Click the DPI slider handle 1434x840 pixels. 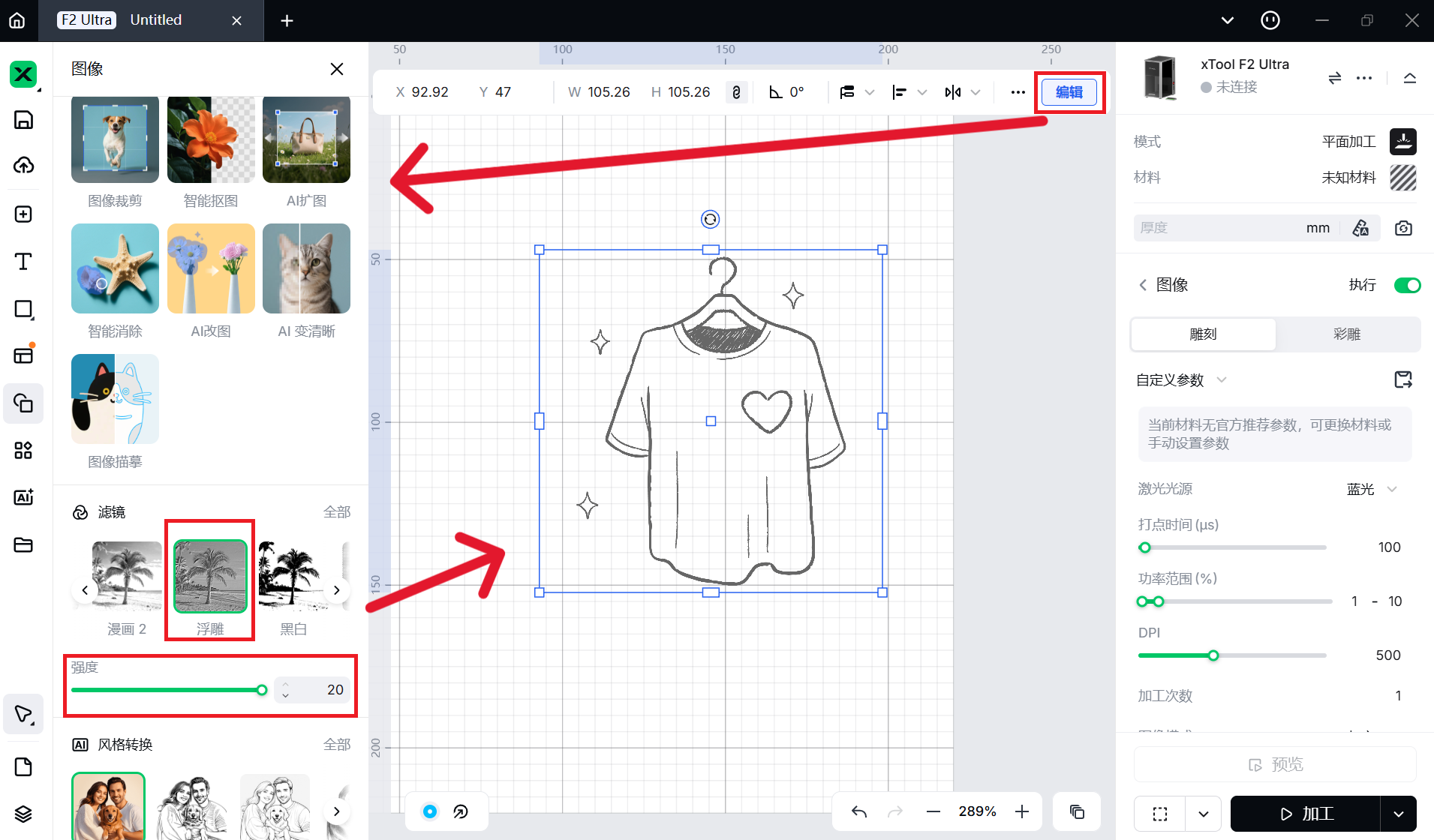point(1213,655)
